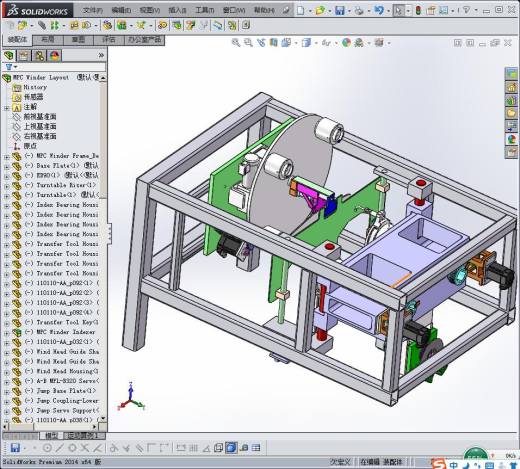Switch to the 装配体 (Assembly) tab
This screenshot has height=469, width=520.
(17, 40)
